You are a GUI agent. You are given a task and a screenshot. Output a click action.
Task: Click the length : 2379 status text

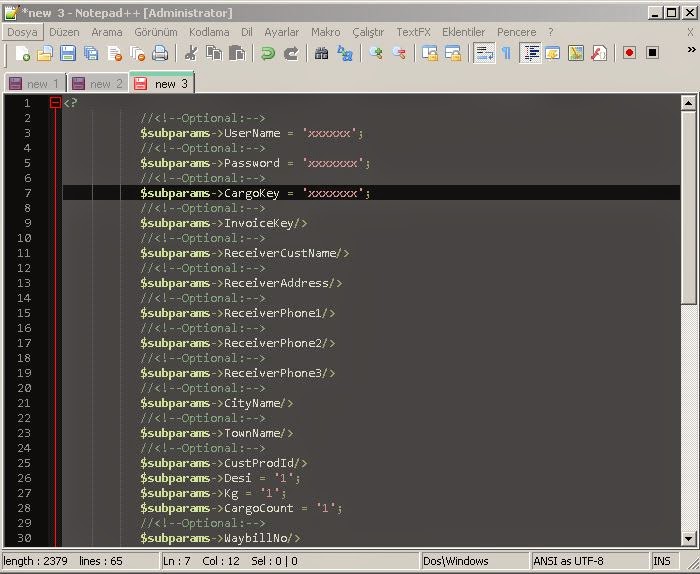35,561
